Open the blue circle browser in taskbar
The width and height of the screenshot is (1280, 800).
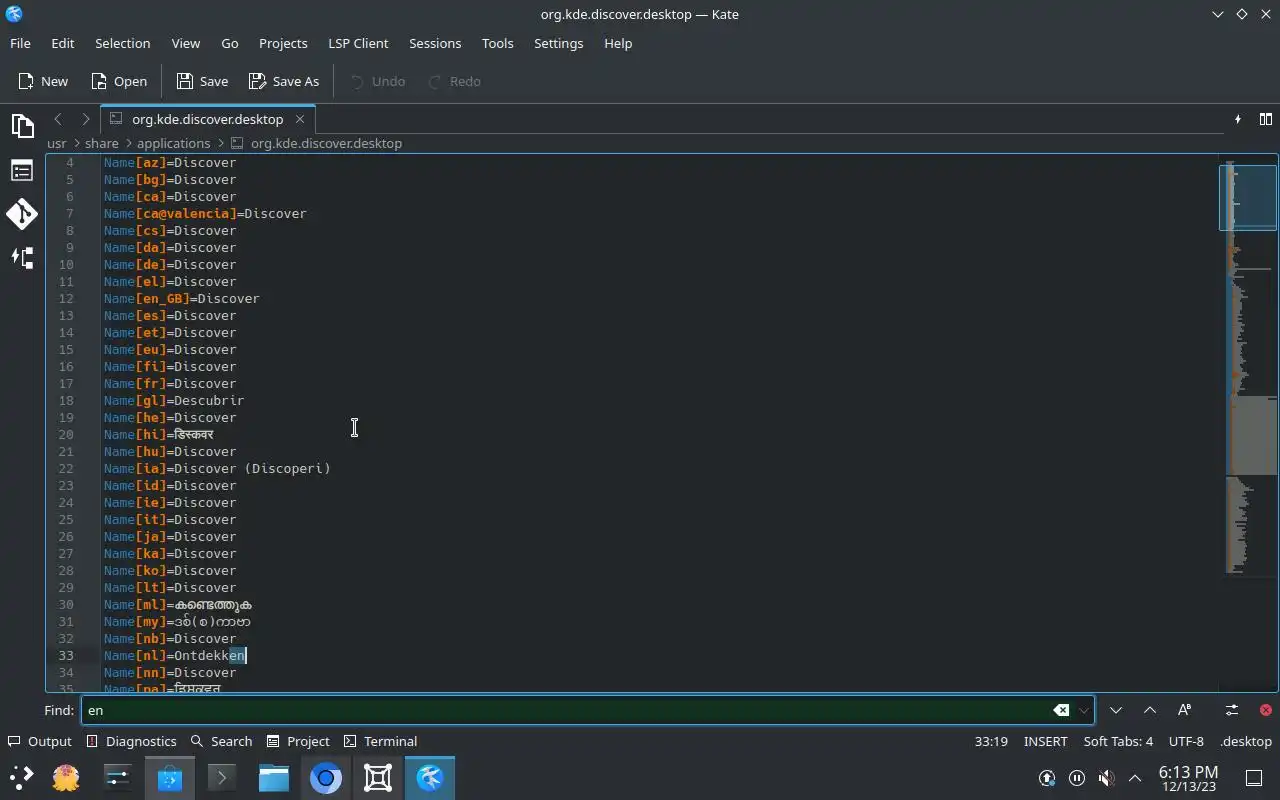(326, 778)
